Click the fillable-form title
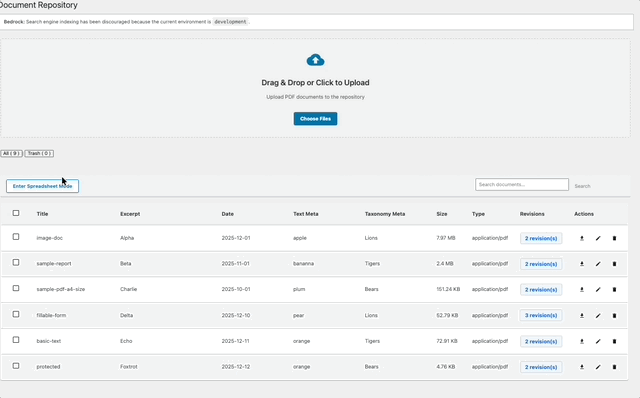This screenshot has width=640, height=398. point(51,315)
